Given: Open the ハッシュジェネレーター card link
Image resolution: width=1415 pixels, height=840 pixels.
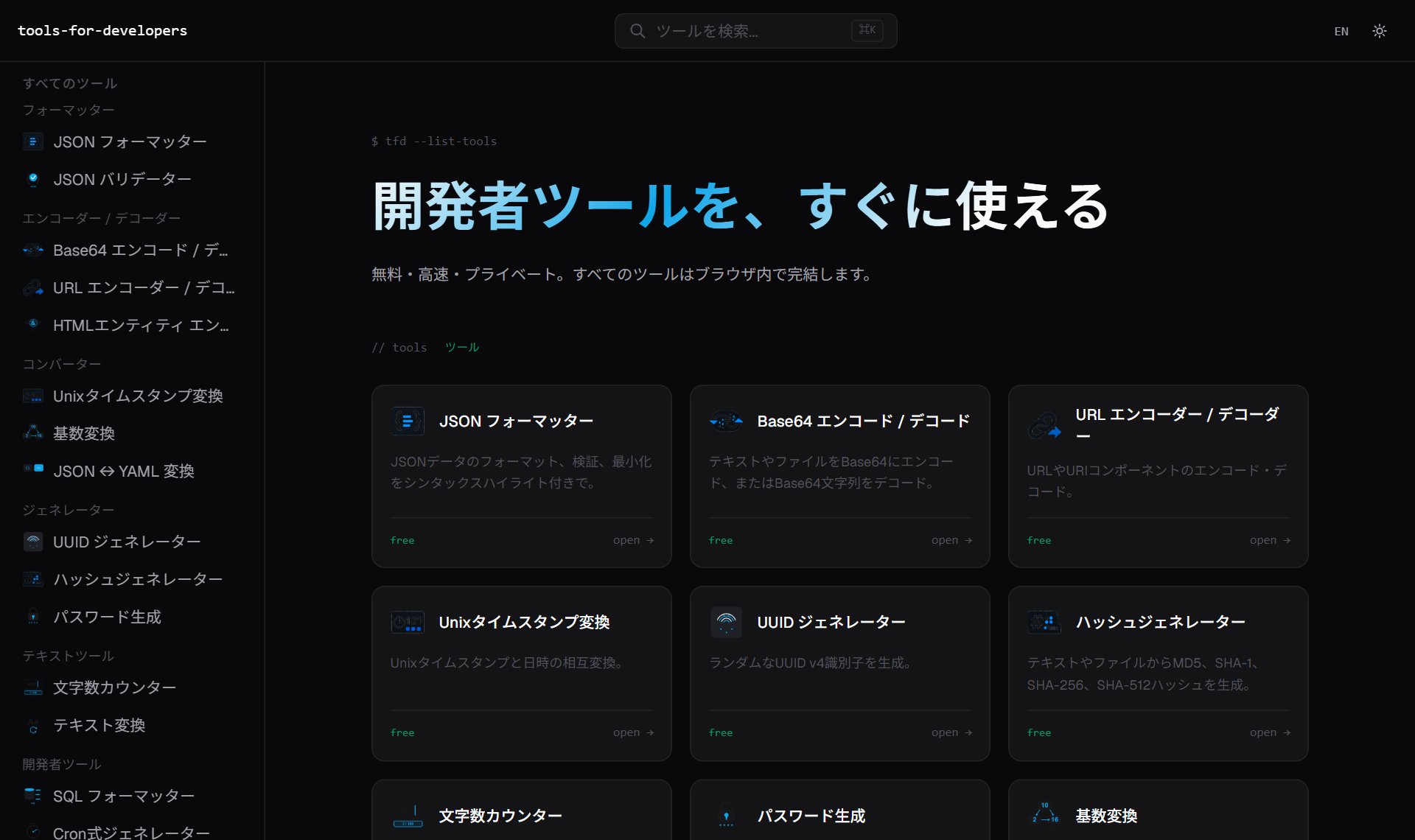Looking at the screenshot, I should 1270,732.
